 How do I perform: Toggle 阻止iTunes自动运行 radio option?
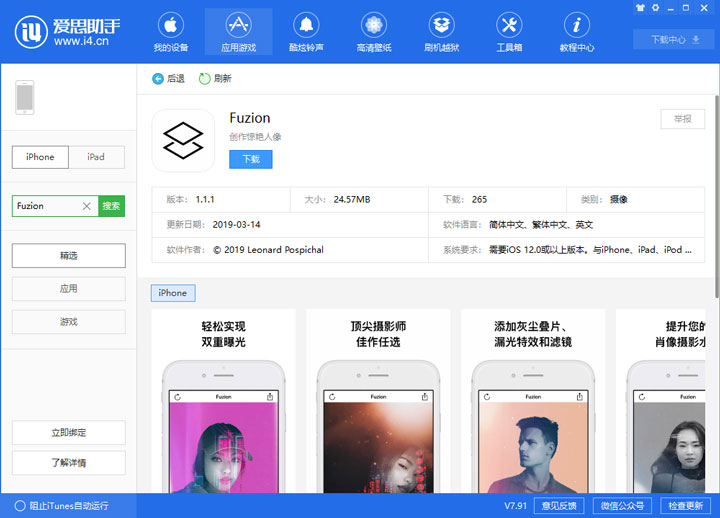click(62, 506)
